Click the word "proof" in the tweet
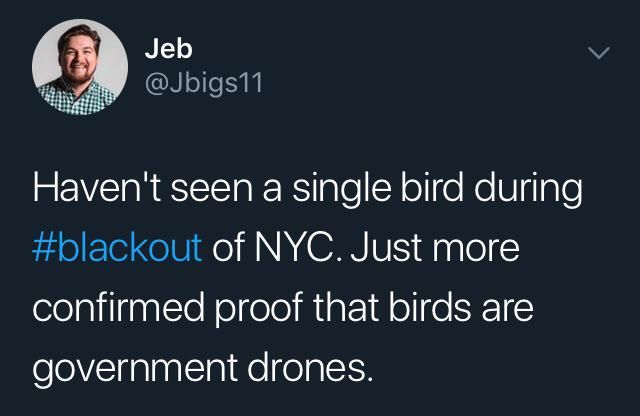The width and height of the screenshot is (640, 416). point(259,308)
